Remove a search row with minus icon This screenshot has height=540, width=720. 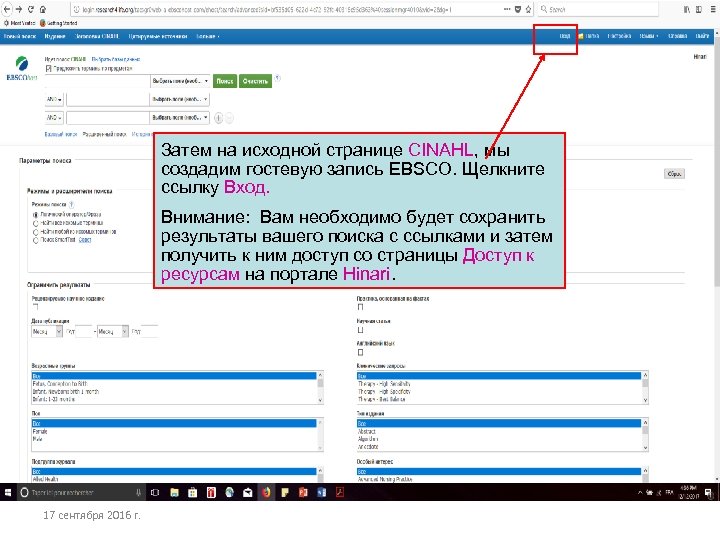point(229,118)
